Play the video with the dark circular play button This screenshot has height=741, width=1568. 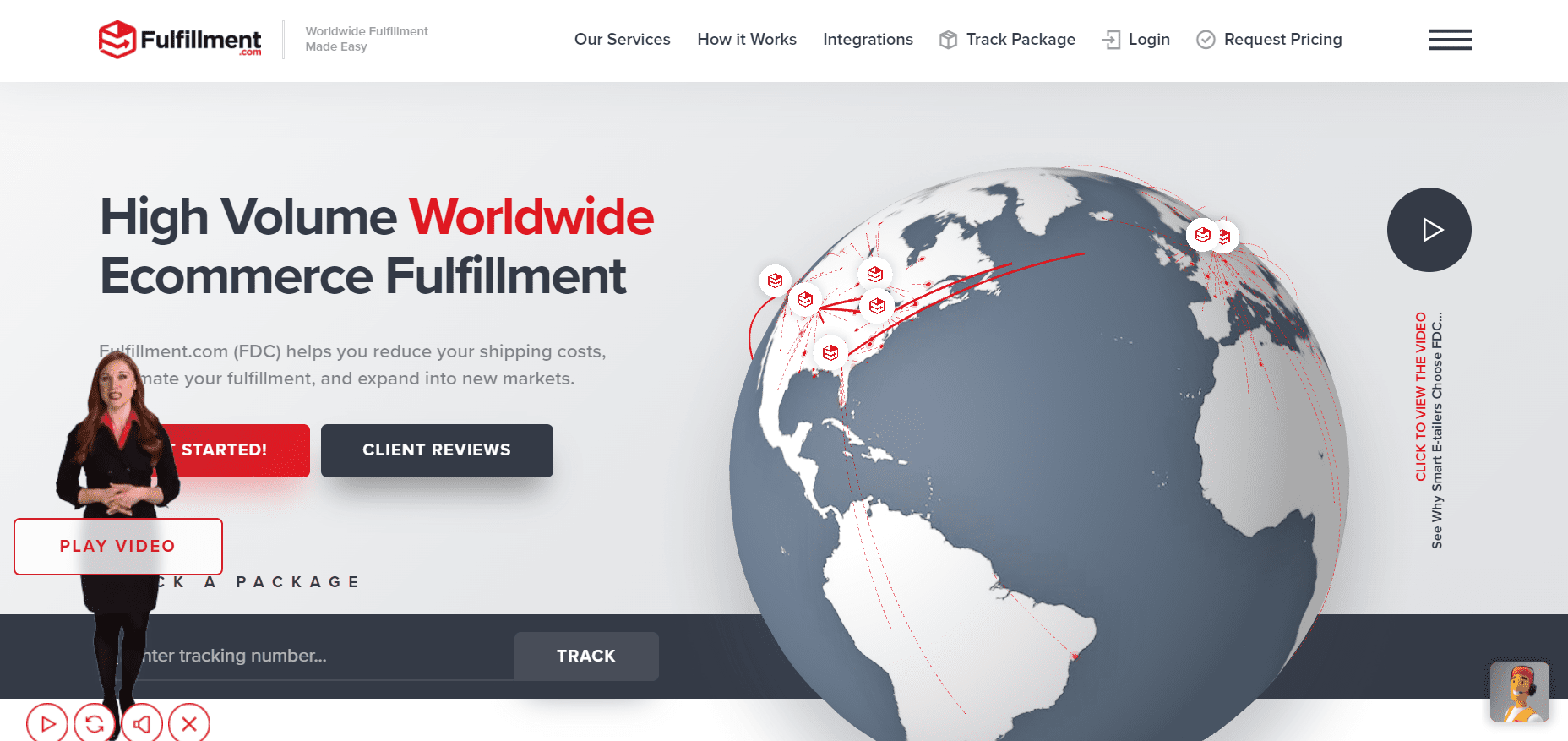point(1429,230)
